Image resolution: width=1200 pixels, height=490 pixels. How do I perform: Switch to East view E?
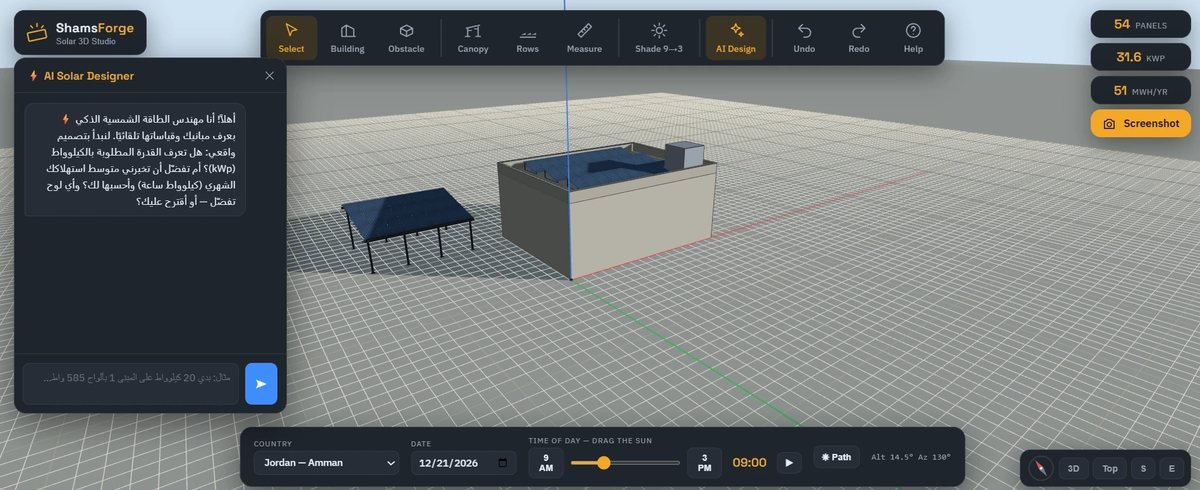(x=1171, y=468)
